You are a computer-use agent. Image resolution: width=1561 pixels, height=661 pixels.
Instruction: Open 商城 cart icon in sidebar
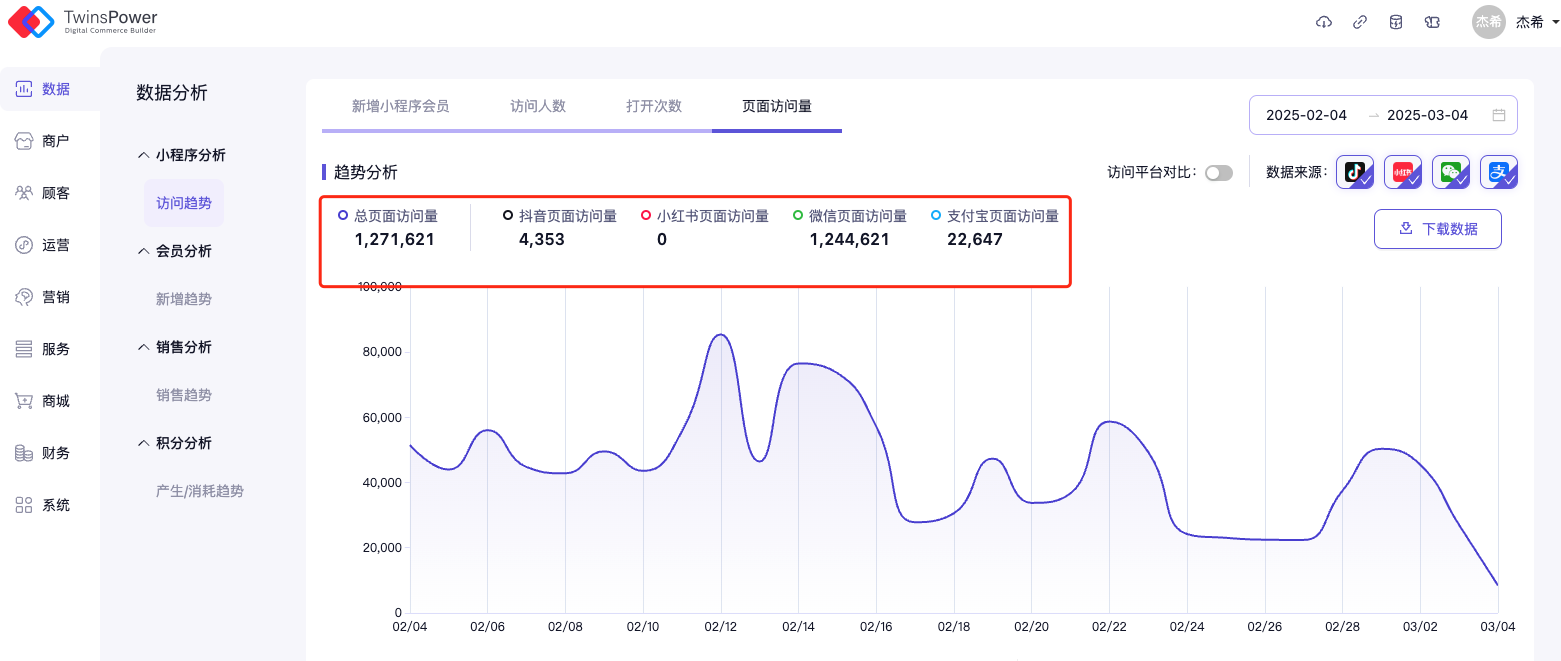point(24,401)
